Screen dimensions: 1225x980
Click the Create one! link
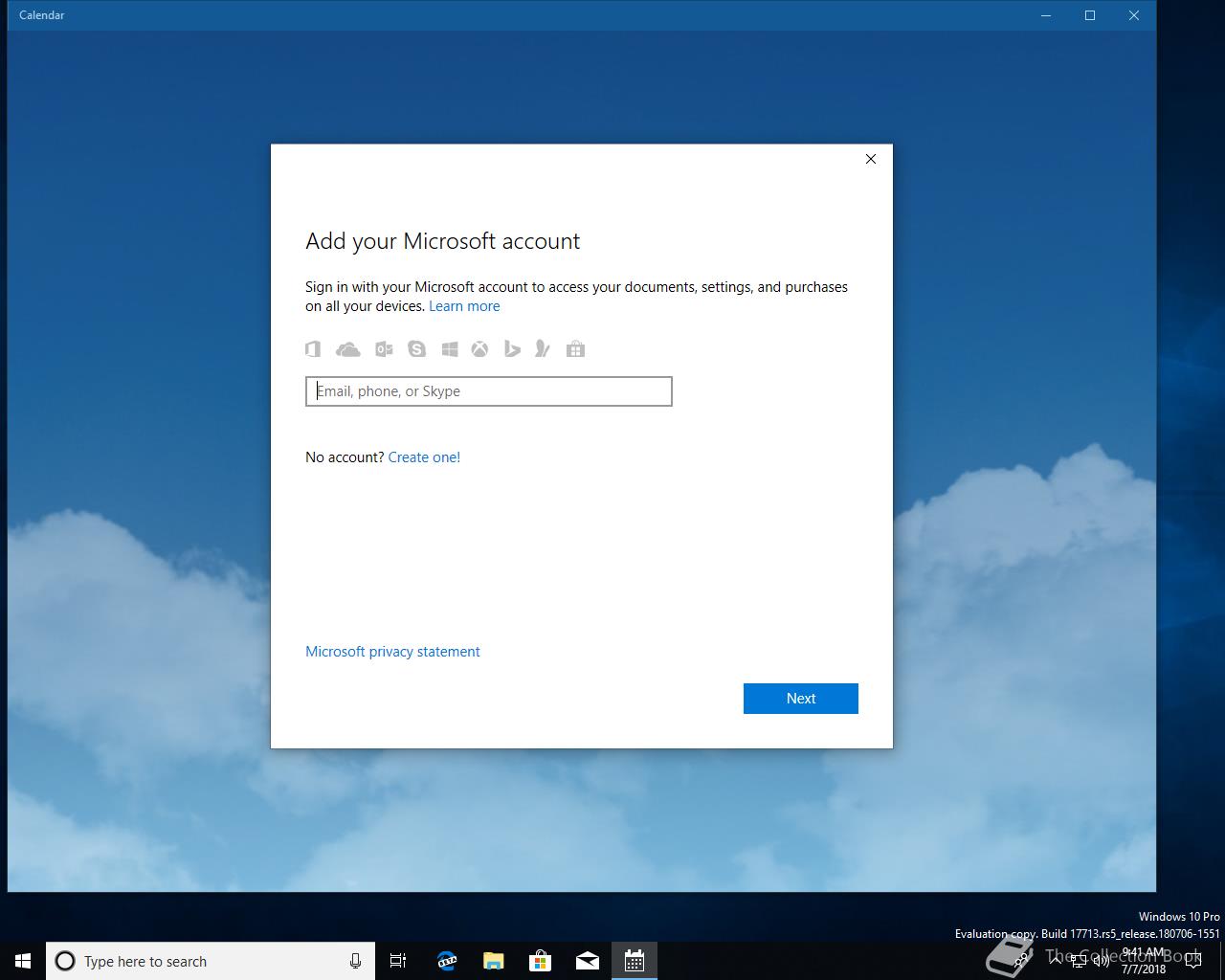click(424, 457)
